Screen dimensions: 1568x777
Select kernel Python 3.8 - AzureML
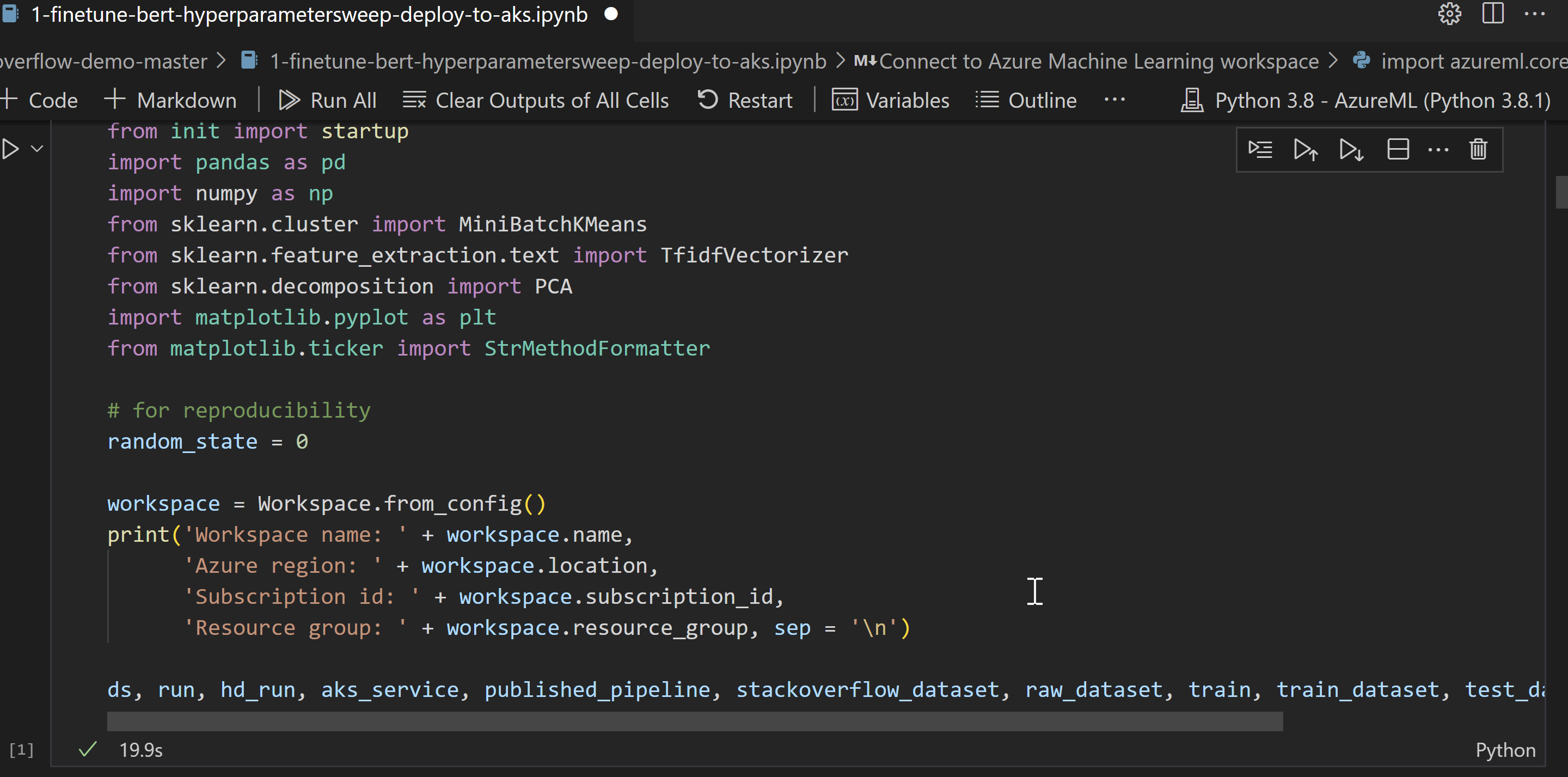pos(1366,100)
